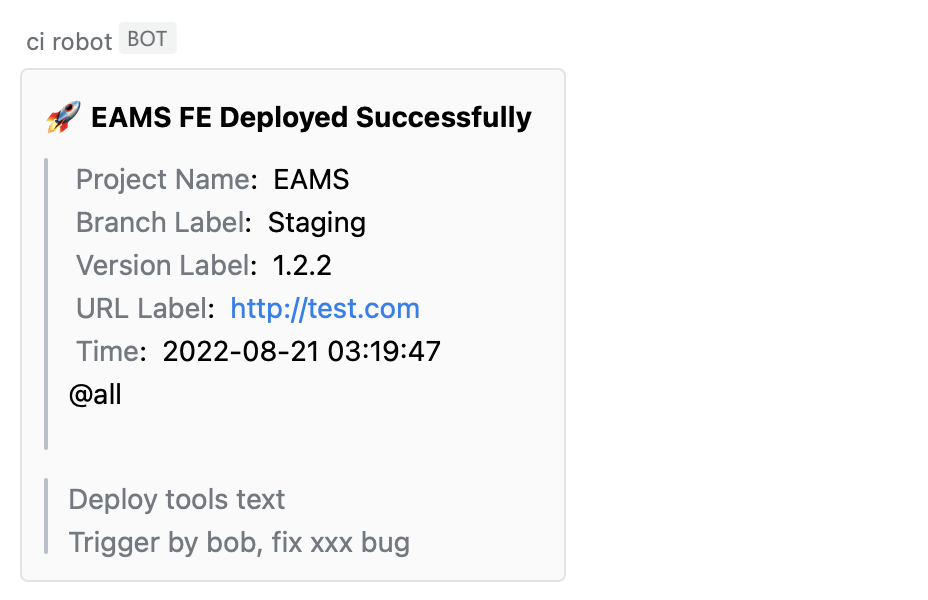Open the http://test.com link
The height and width of the screenshot is (600, 928).
point(325,308)
